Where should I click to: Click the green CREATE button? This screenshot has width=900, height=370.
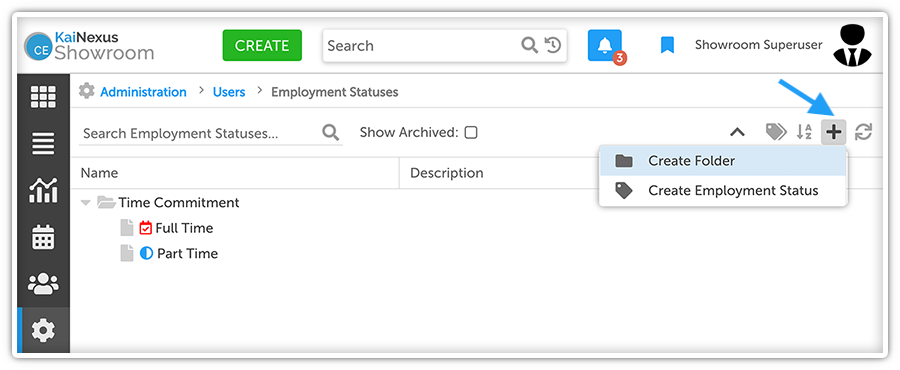[262, 45]
